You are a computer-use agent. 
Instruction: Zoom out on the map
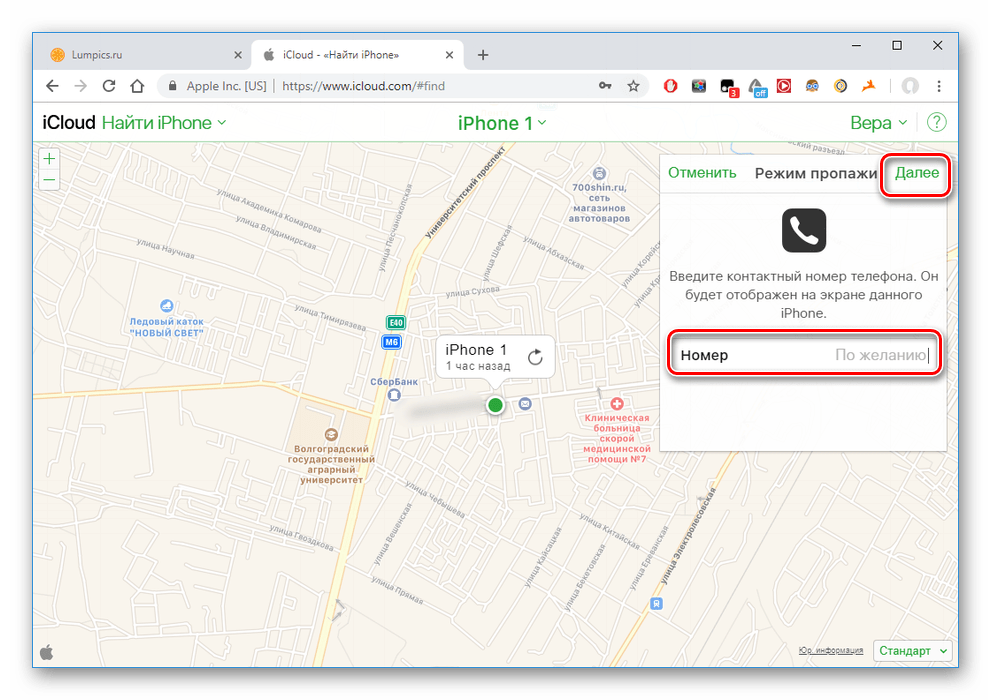[49, 180]
